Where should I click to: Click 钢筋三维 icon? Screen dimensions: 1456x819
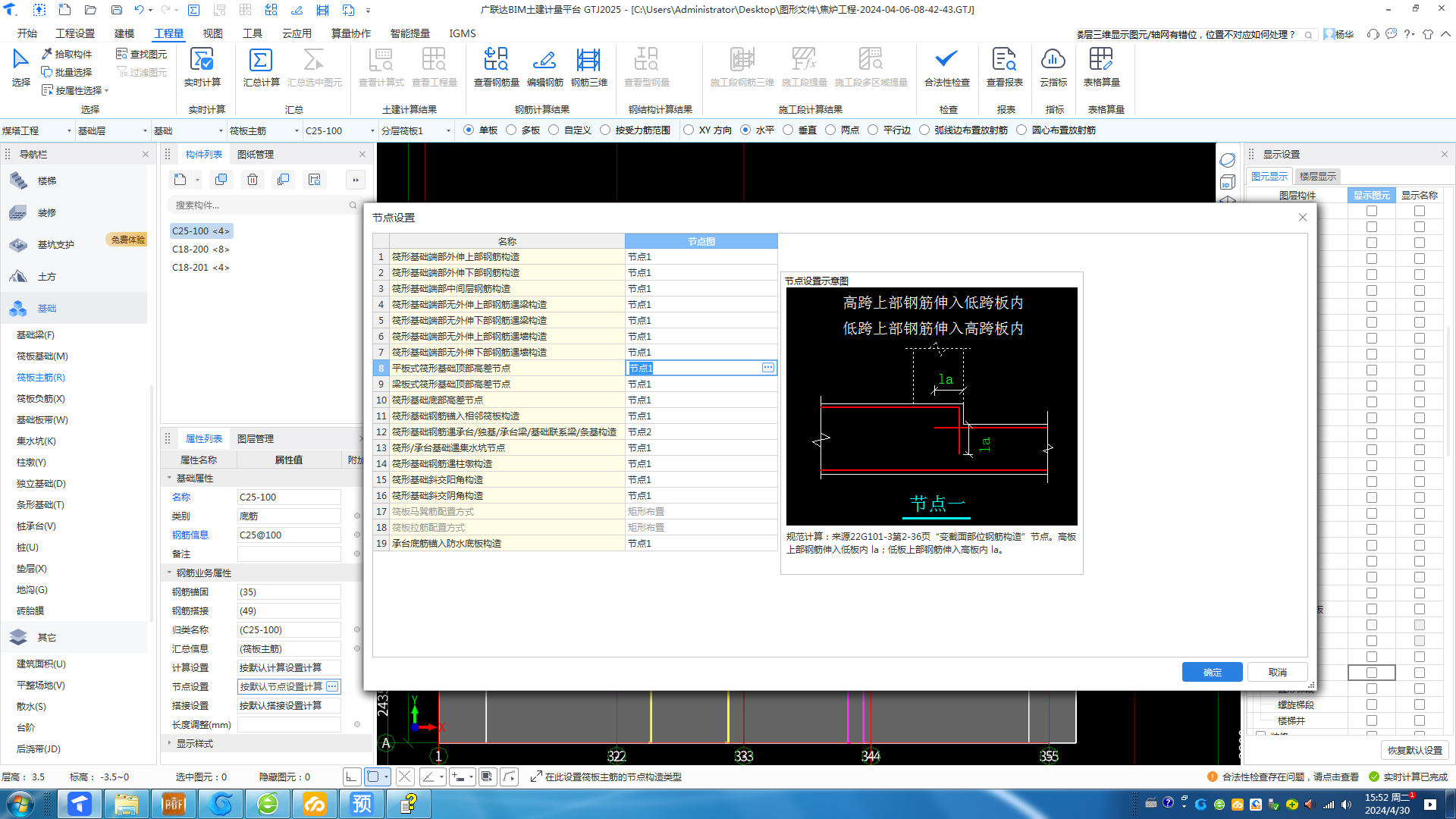pos(588,60)
